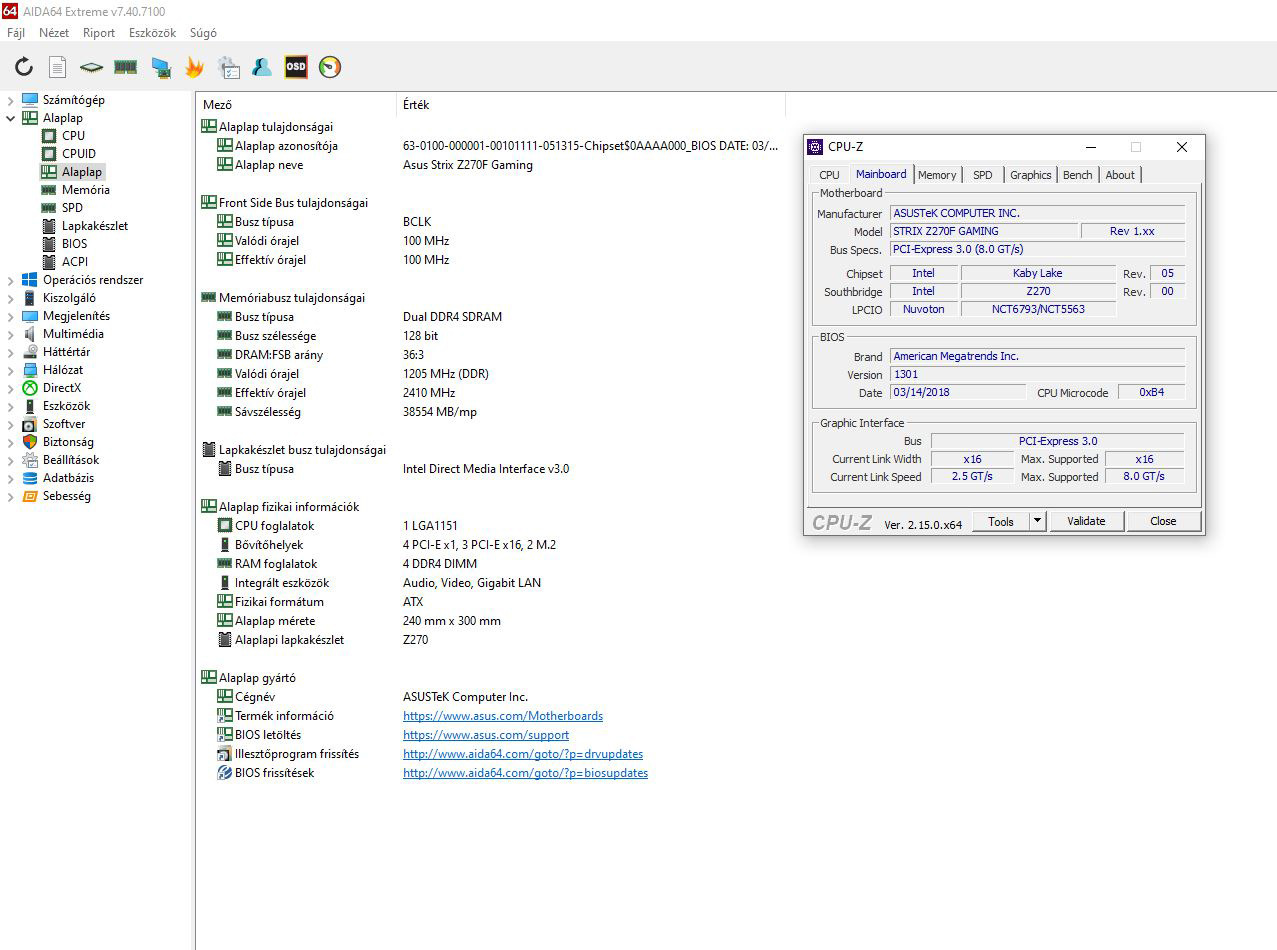Viewport: 1277px width, 950px height.
Task: Click the memory module toolbar icon
Action: (x=126, y=67)
